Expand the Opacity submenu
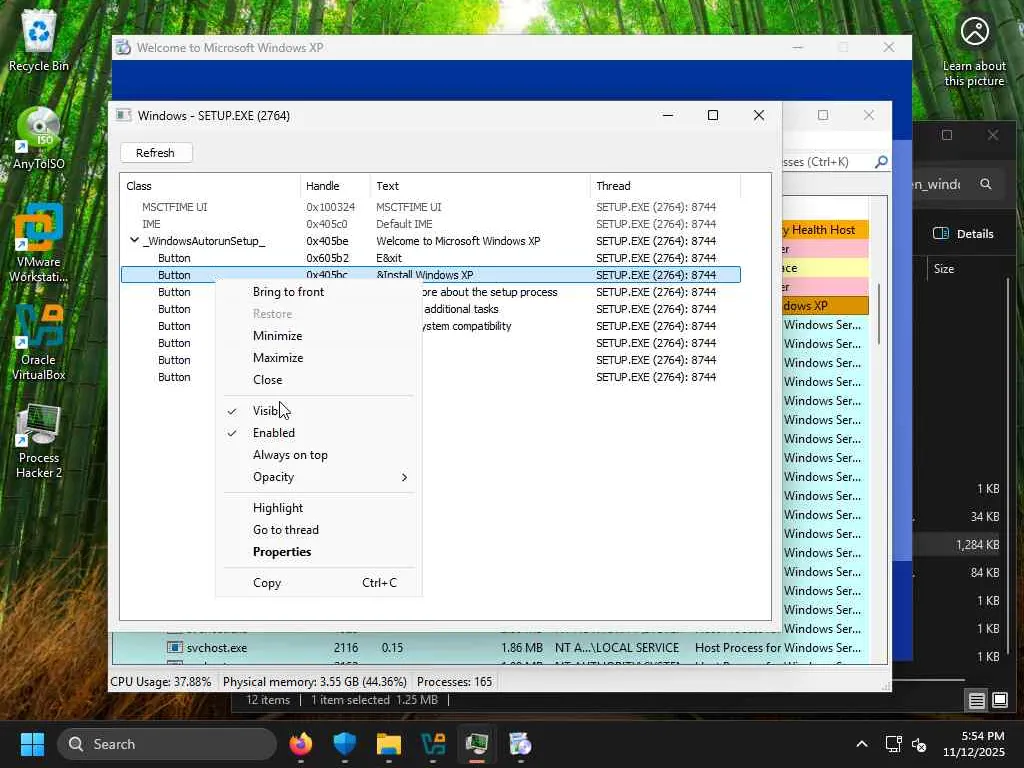Image resolution: width=1024 pixels, height=768 pixels. pos(318,477)
